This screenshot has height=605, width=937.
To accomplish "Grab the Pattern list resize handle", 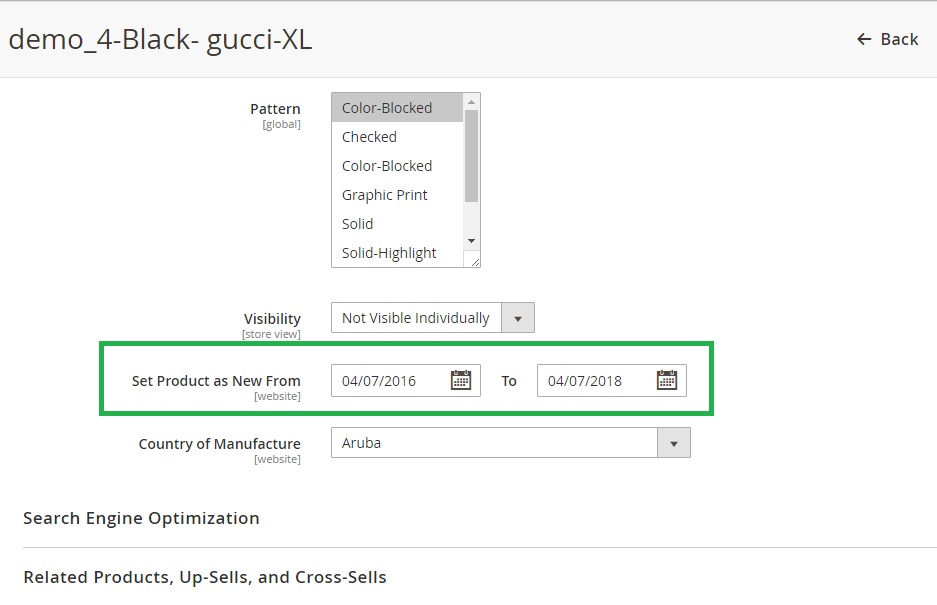I will pos(474,261).
